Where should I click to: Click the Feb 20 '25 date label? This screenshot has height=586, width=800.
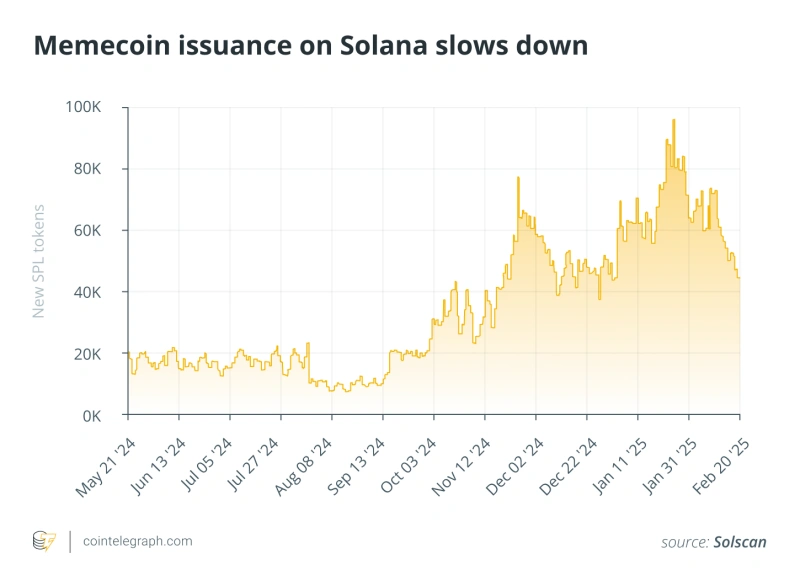[x=721, y=466]
